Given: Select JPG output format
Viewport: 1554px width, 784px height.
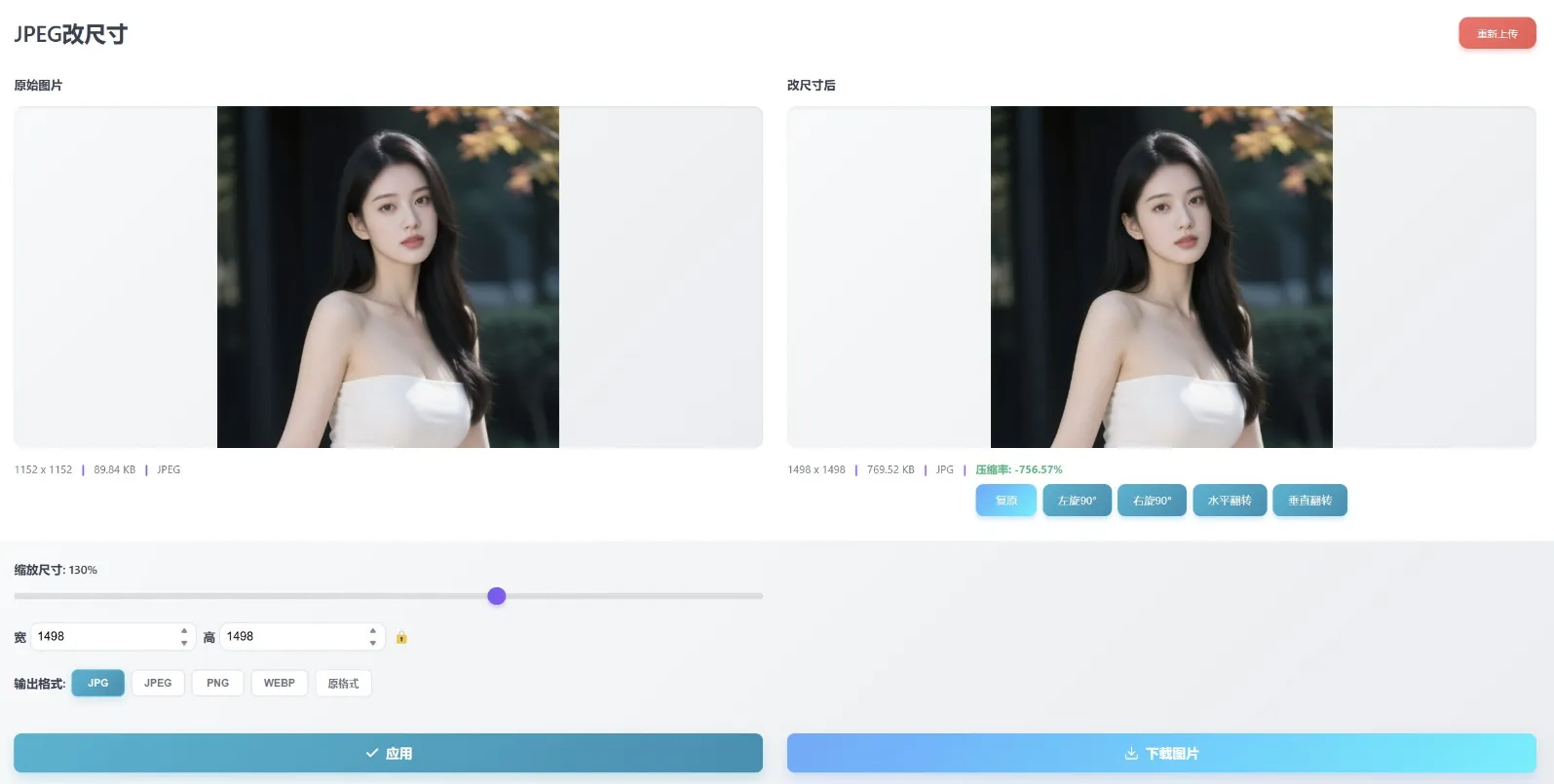Looking at the screenshot, I should (x=98, y=684).
